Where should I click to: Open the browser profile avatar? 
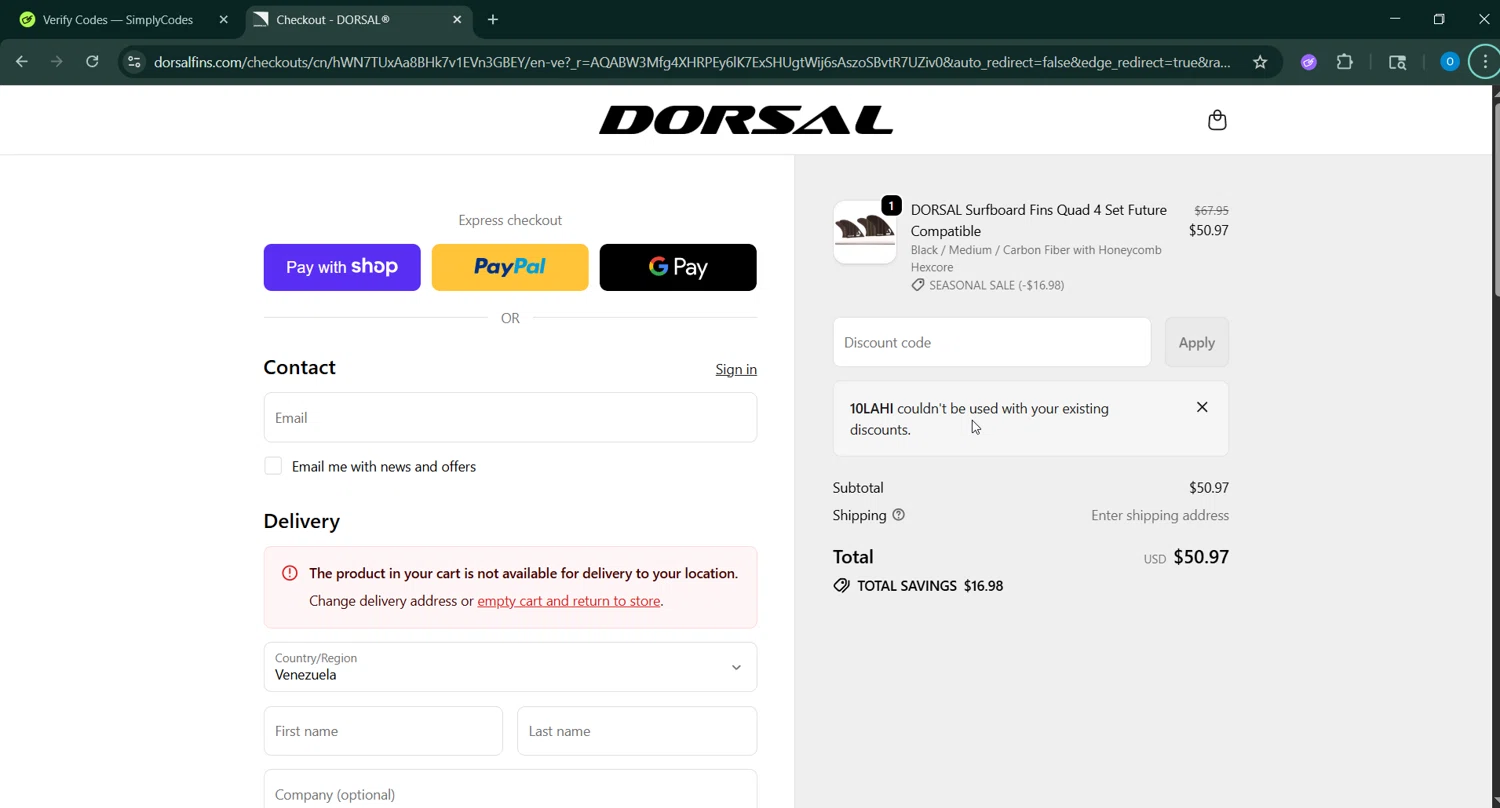1449,62
